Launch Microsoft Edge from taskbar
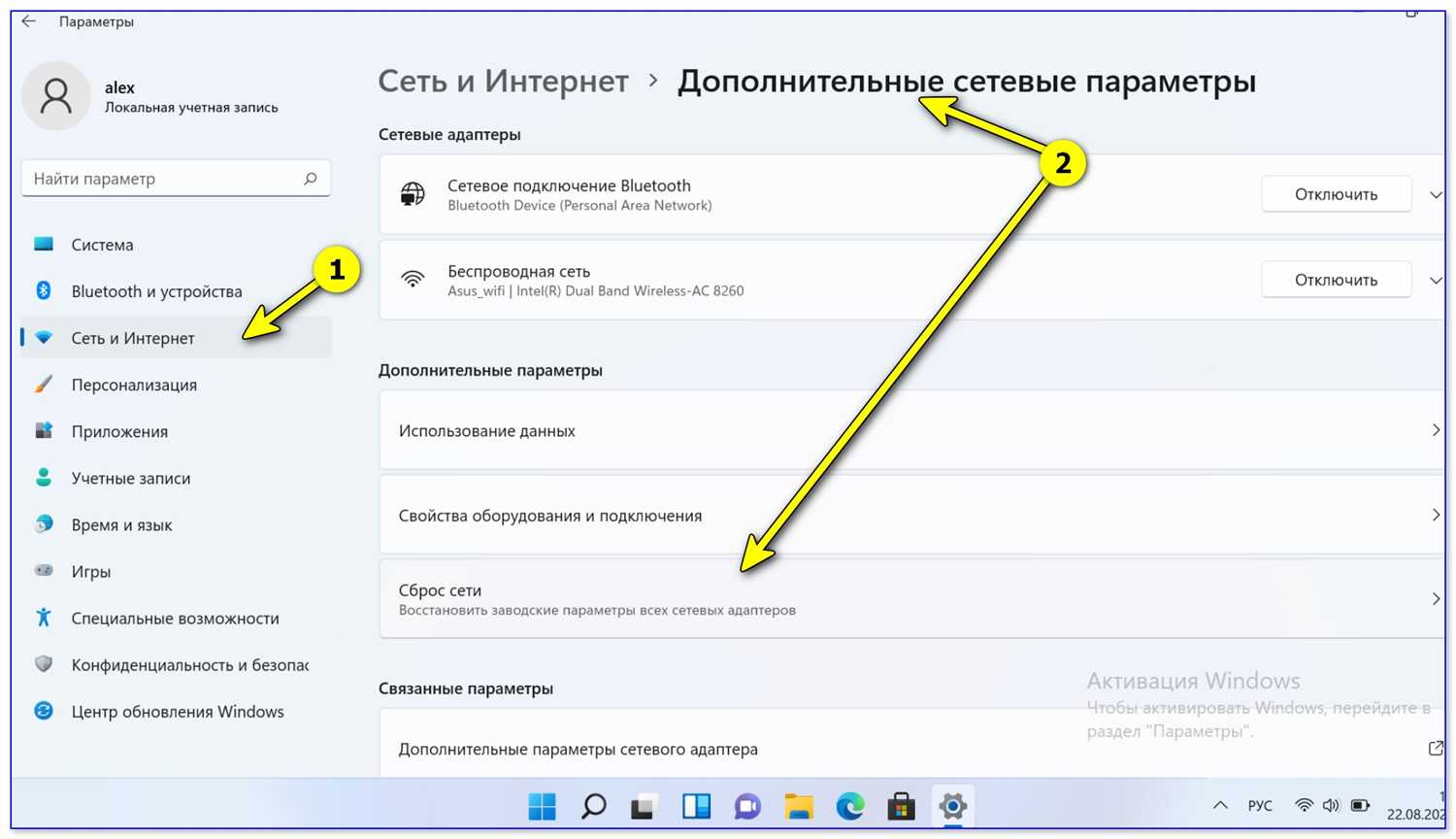This screenshot has height=839, width=1456. coord(850,806)
